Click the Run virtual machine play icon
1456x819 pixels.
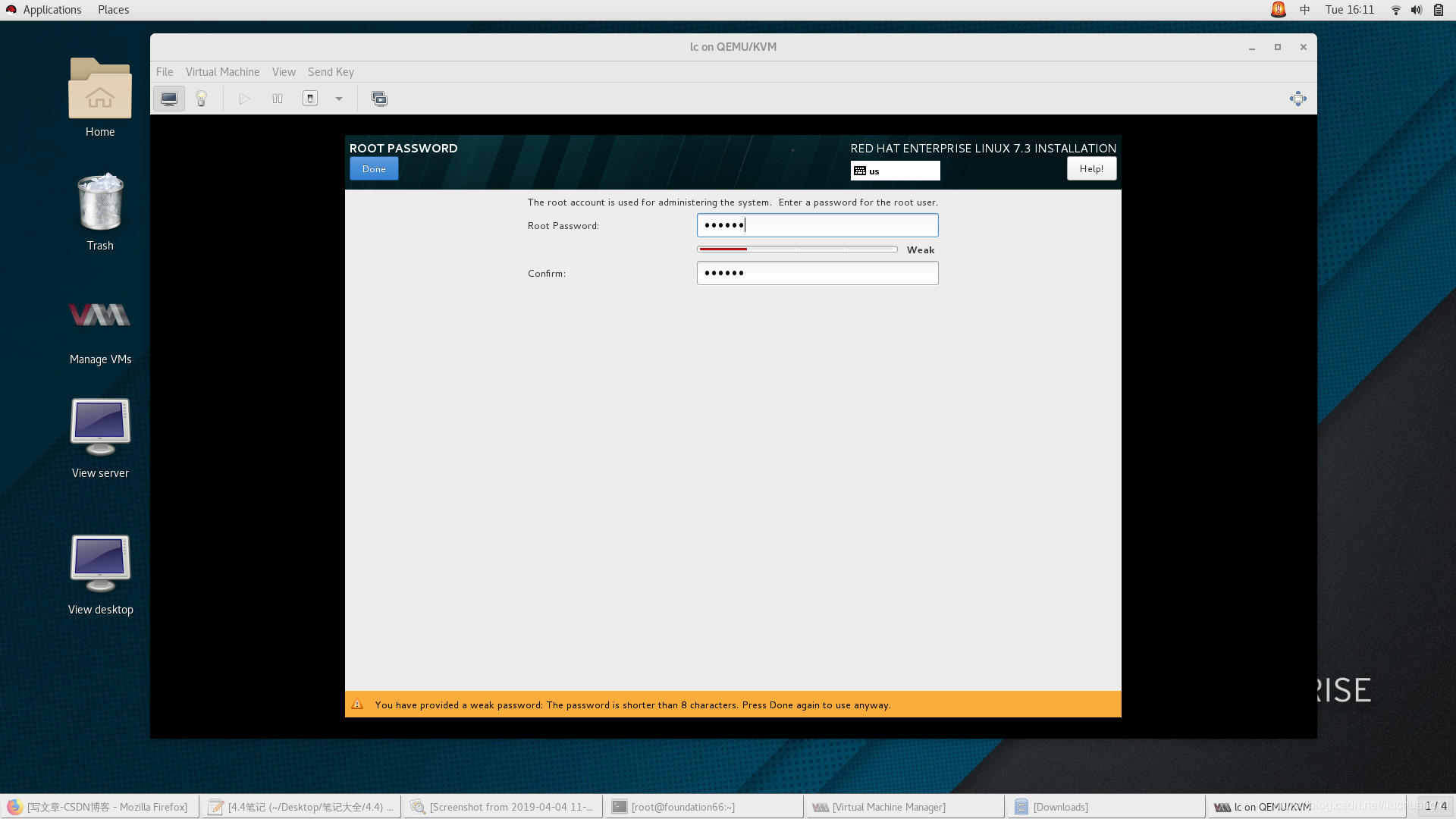click(x=244, y=99)
